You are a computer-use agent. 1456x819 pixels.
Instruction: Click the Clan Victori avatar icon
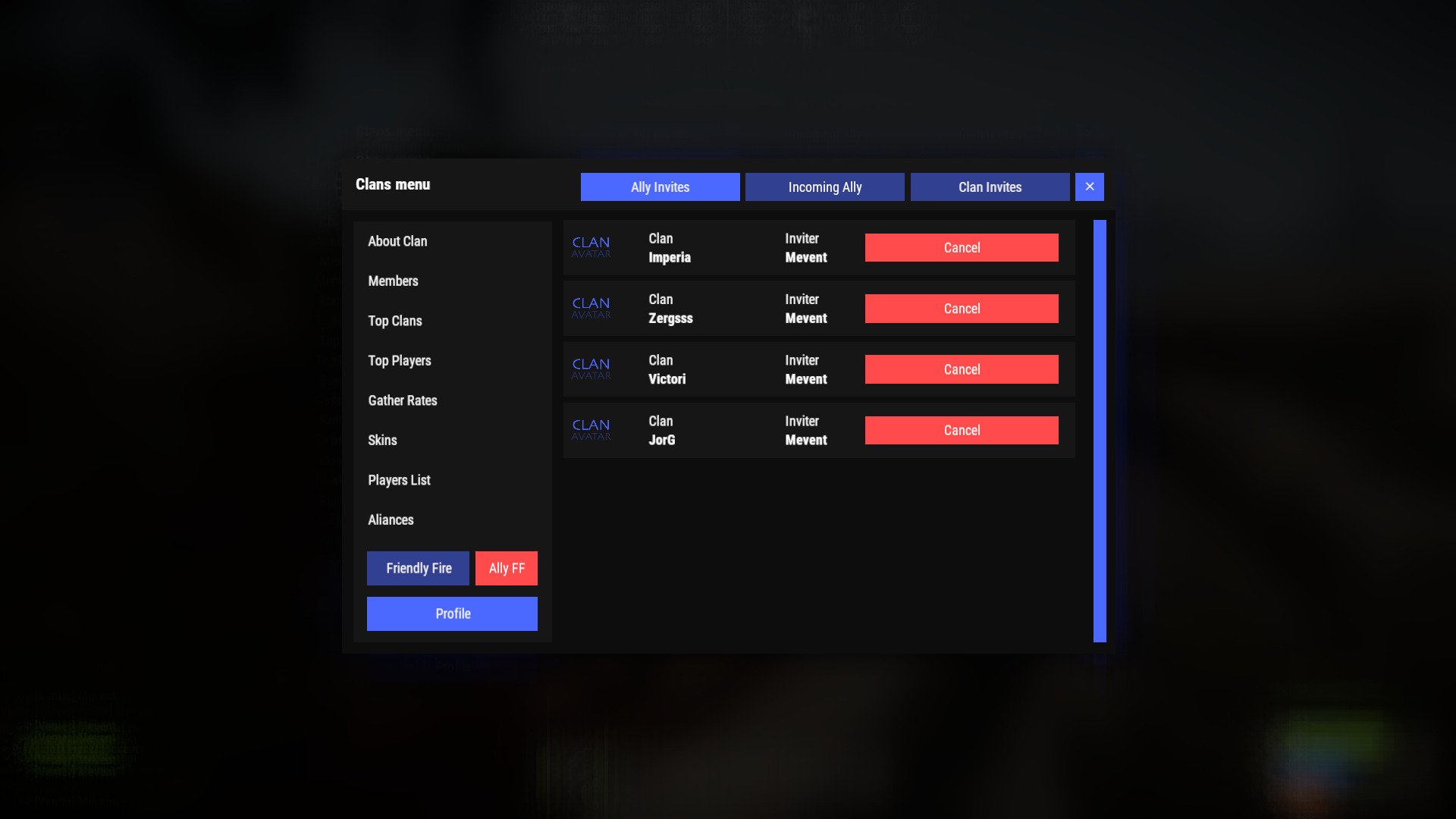point(592,369)
